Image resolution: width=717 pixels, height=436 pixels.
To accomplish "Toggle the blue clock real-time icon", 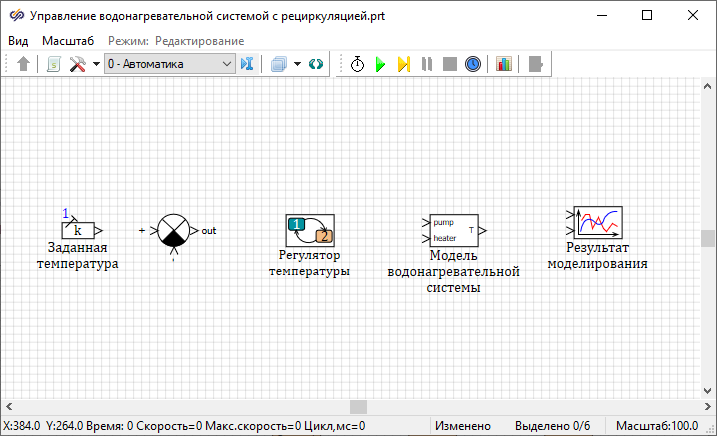I will pyautogui.click(x=473, y=64).
